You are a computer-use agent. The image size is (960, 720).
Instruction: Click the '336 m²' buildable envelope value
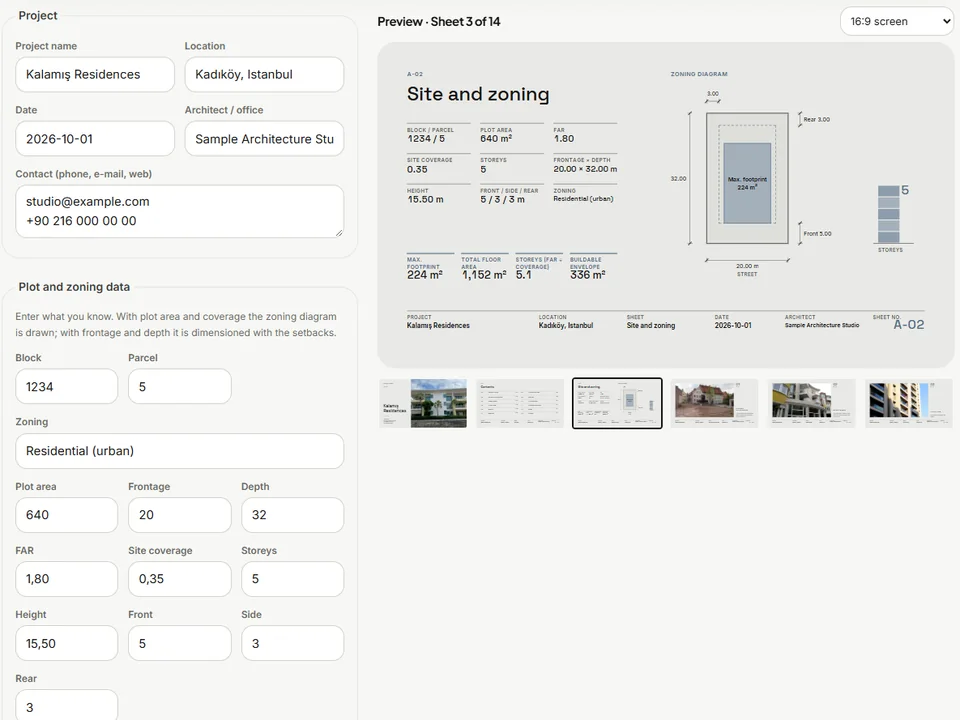pos(588,276)
